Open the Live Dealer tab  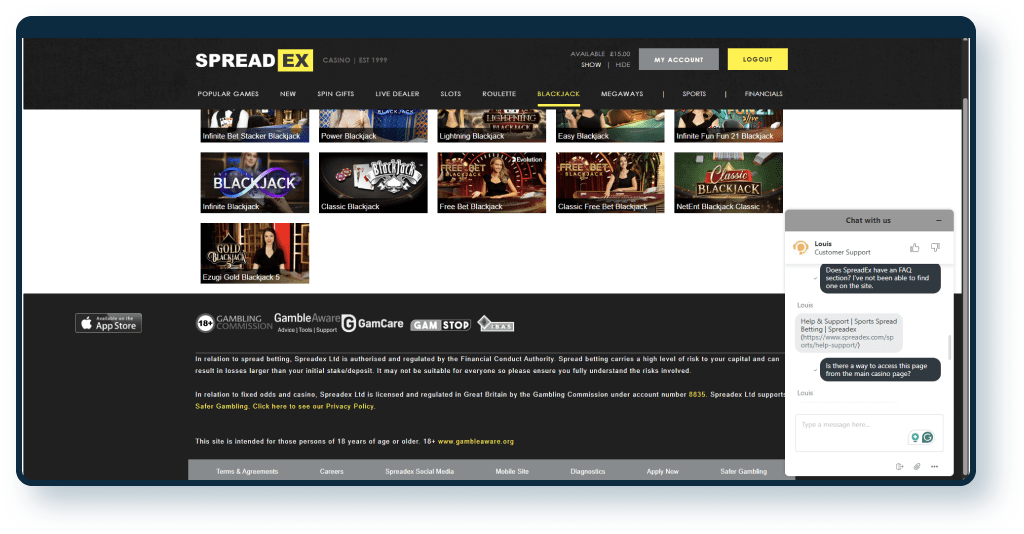(397, 94)
